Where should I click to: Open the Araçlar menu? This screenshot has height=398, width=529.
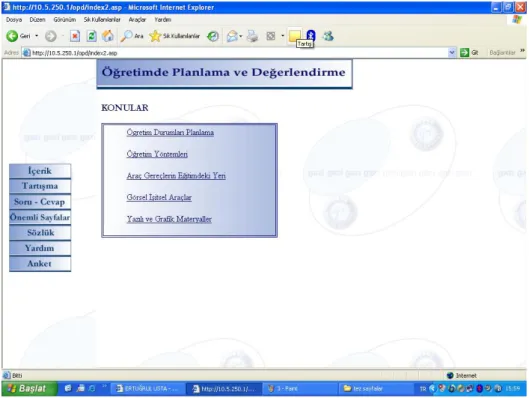point(137,20)
